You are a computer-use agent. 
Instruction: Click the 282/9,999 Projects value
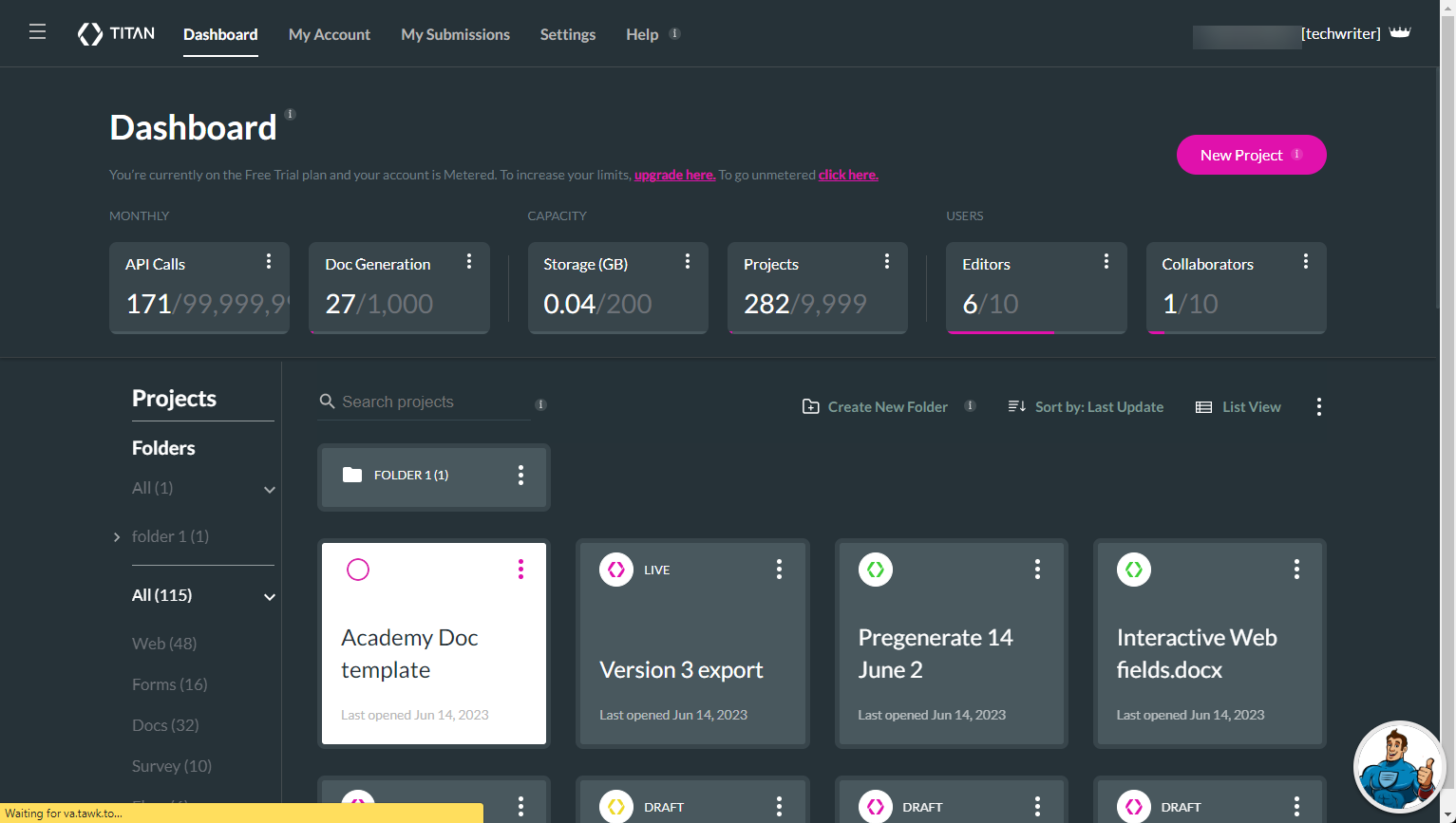[805, 304]
